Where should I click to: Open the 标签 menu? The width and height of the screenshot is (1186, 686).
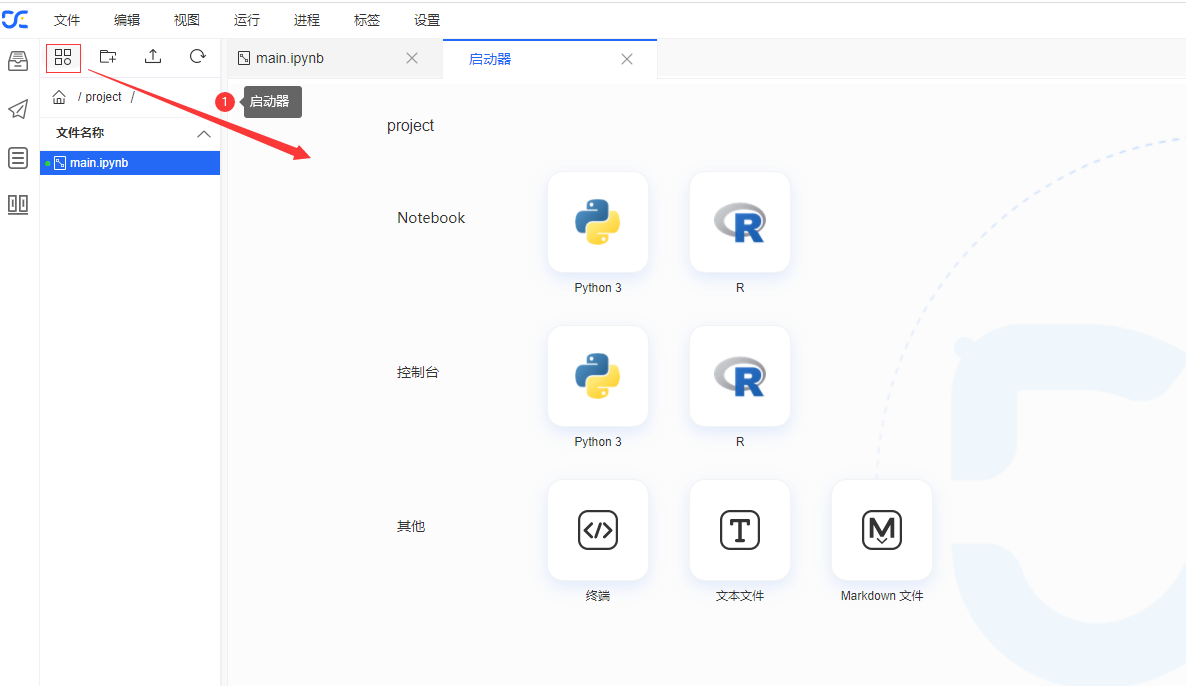(x=367, y=20)
